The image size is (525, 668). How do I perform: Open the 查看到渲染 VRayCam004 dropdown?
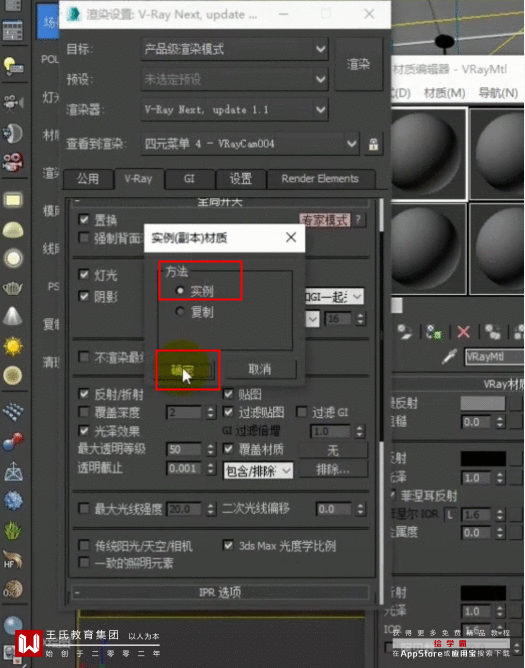pos(250,144)
